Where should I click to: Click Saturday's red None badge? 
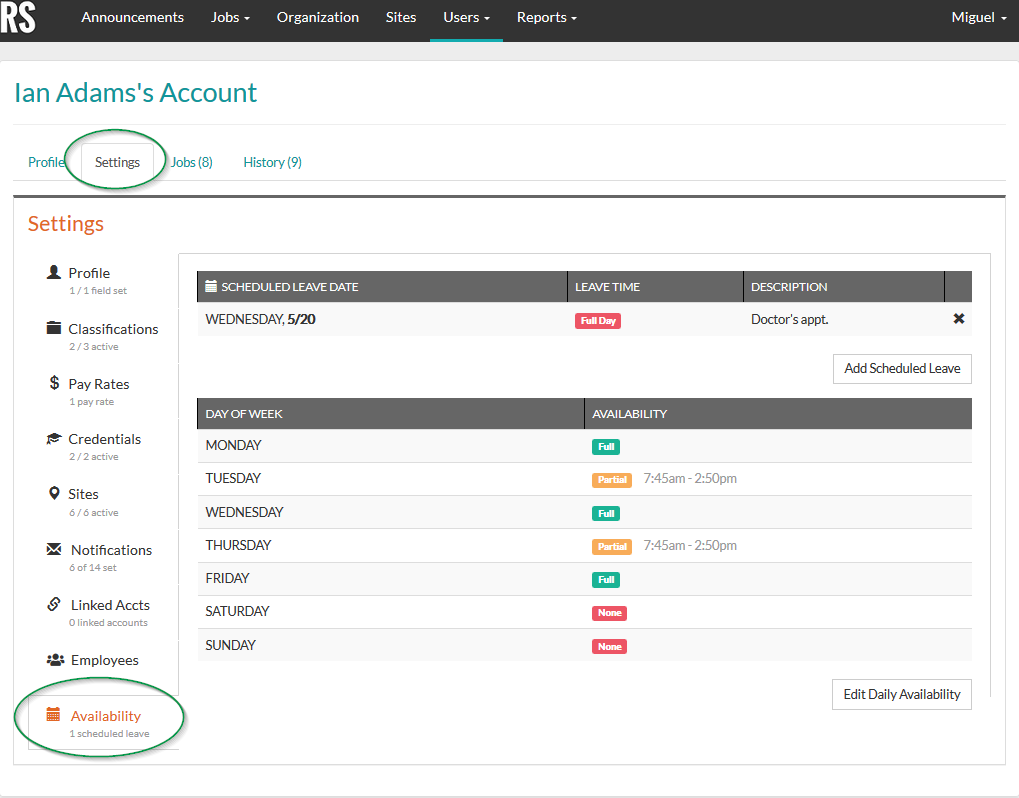point(610,613)
